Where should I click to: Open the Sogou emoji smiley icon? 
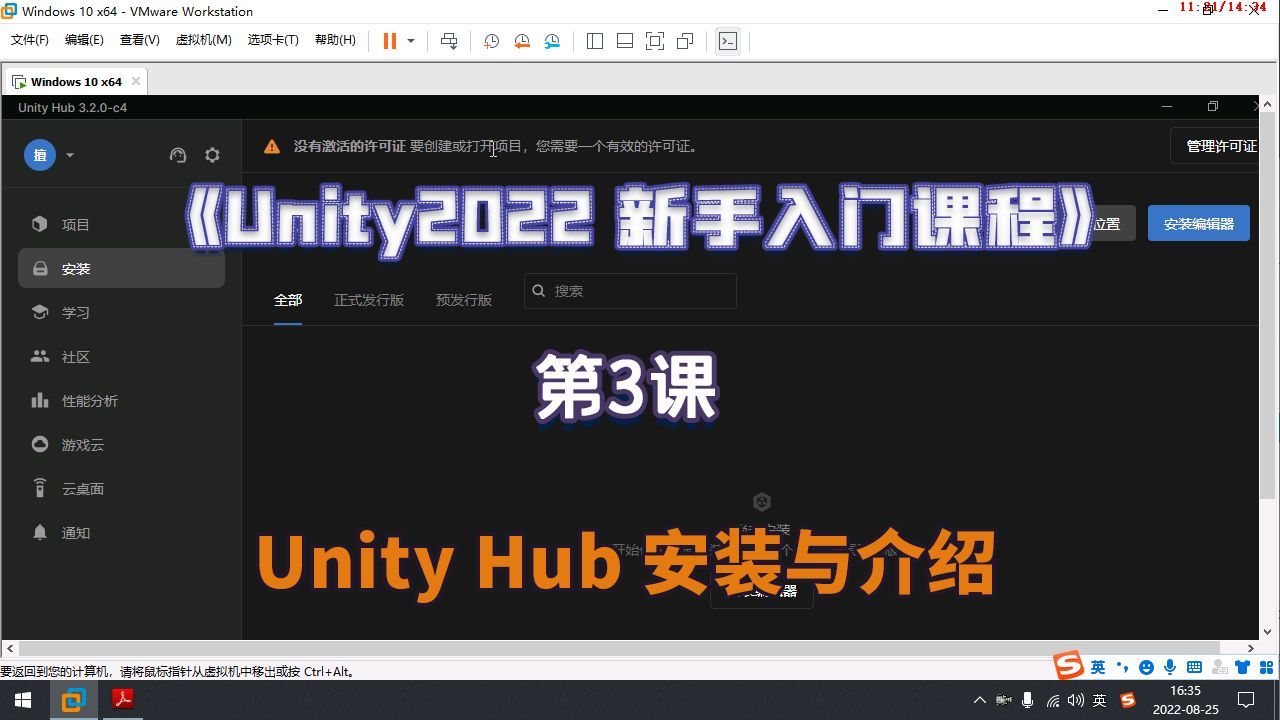(x=1146, y=667)
